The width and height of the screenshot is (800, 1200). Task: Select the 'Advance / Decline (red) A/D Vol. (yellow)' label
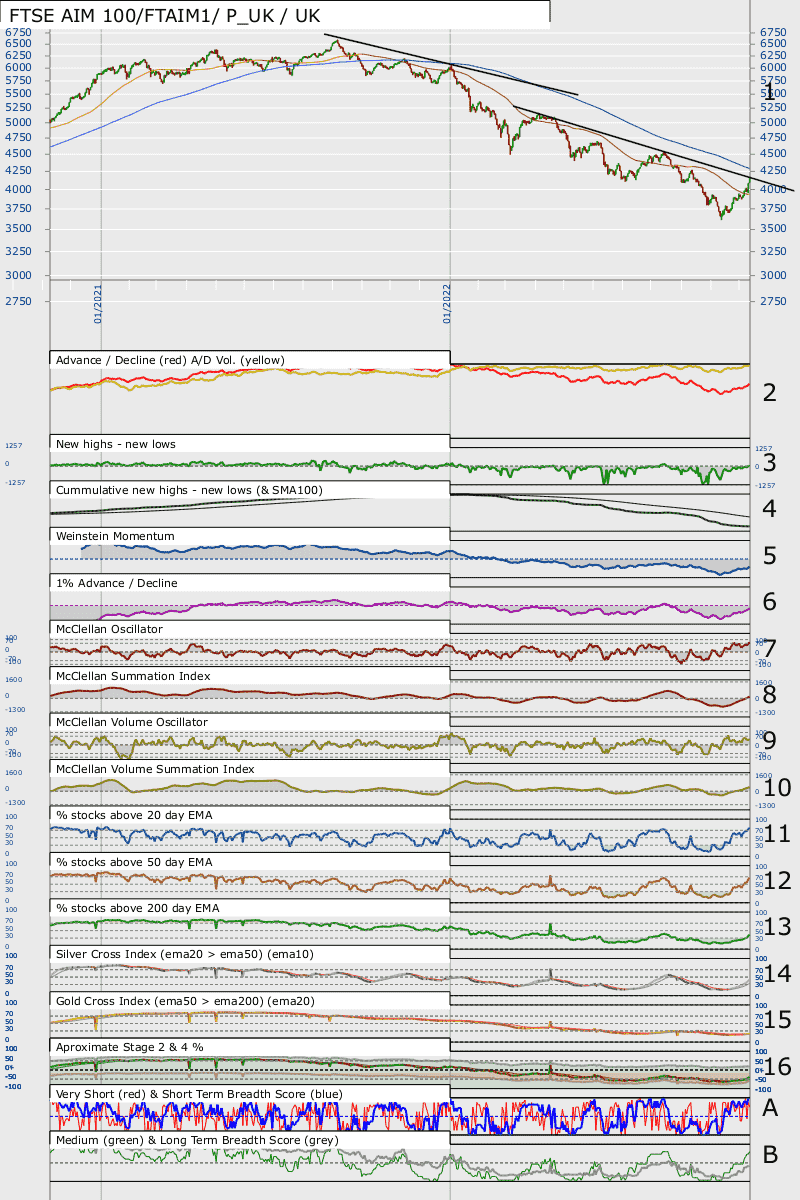pos(171,360)
